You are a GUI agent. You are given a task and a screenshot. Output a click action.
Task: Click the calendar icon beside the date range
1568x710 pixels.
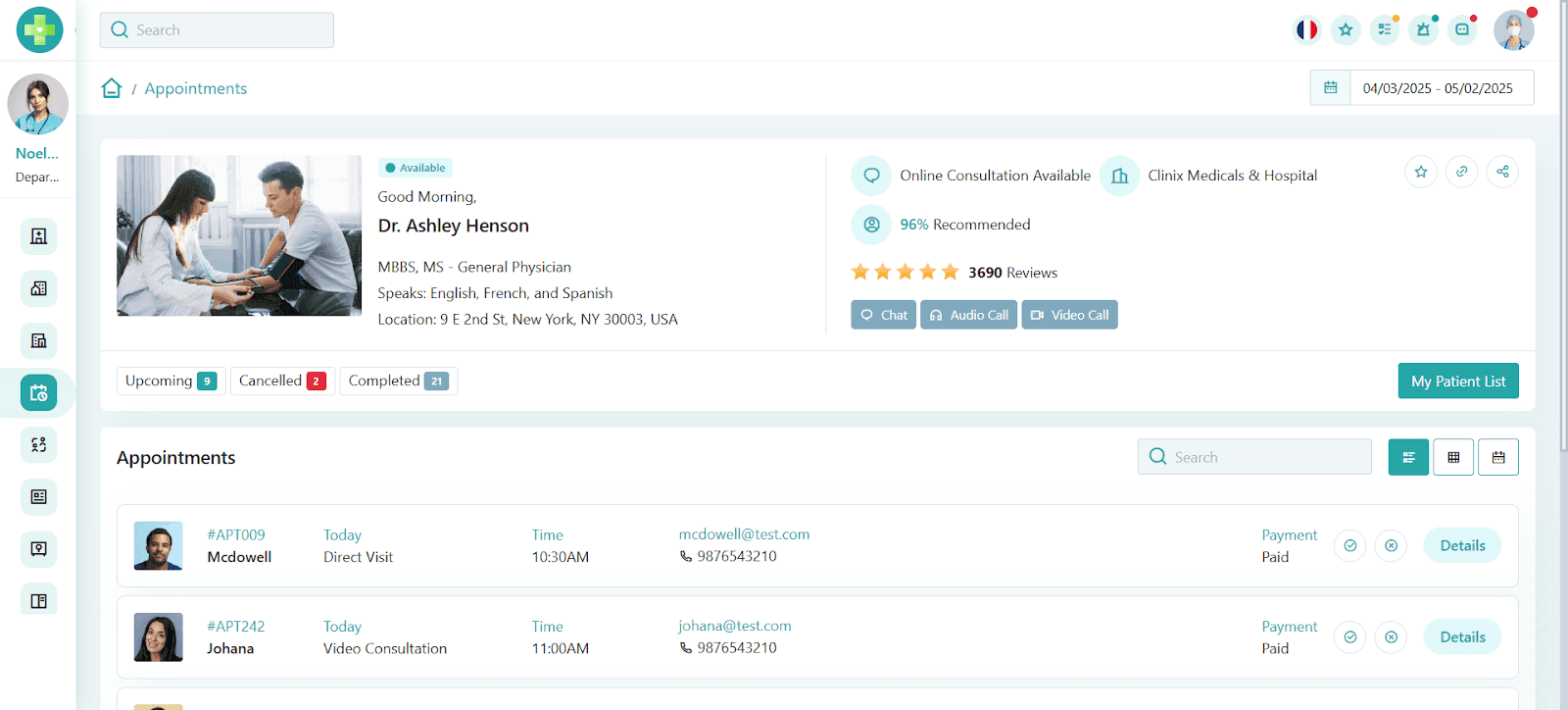(1330, 88)
